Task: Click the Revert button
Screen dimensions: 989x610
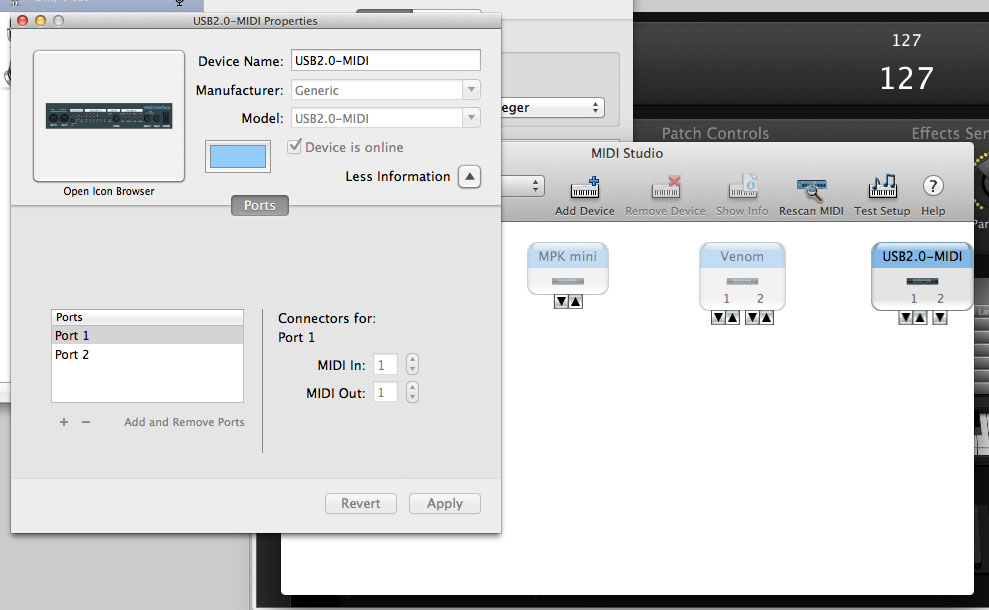Action: tap(361, 503)
